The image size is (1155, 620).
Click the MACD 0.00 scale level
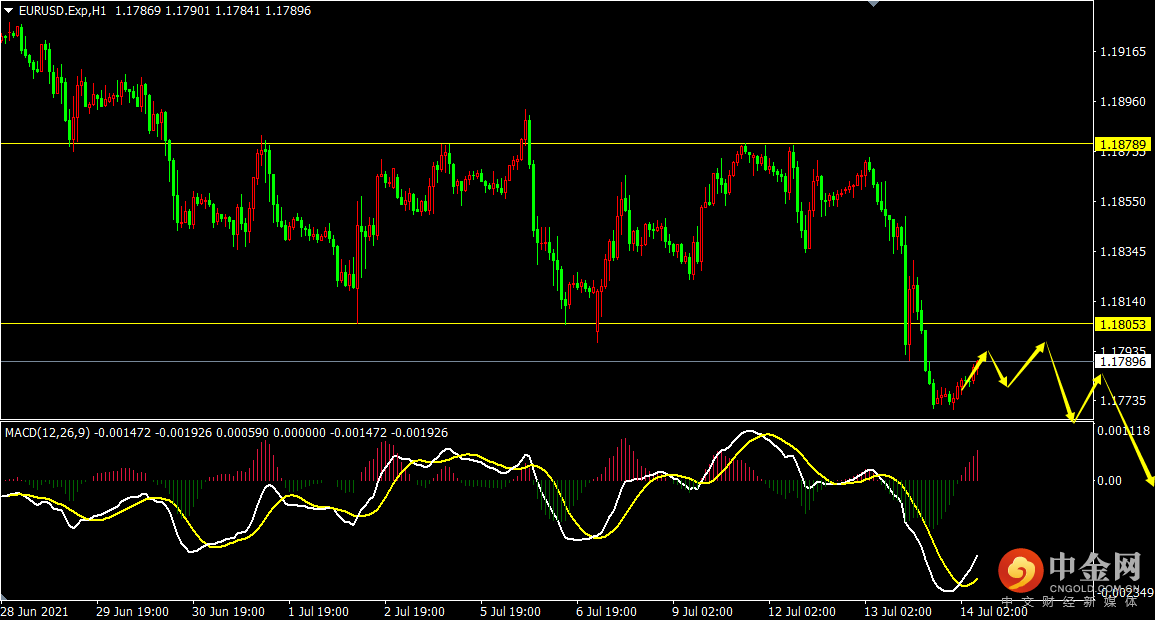[x=1112, y=480]
